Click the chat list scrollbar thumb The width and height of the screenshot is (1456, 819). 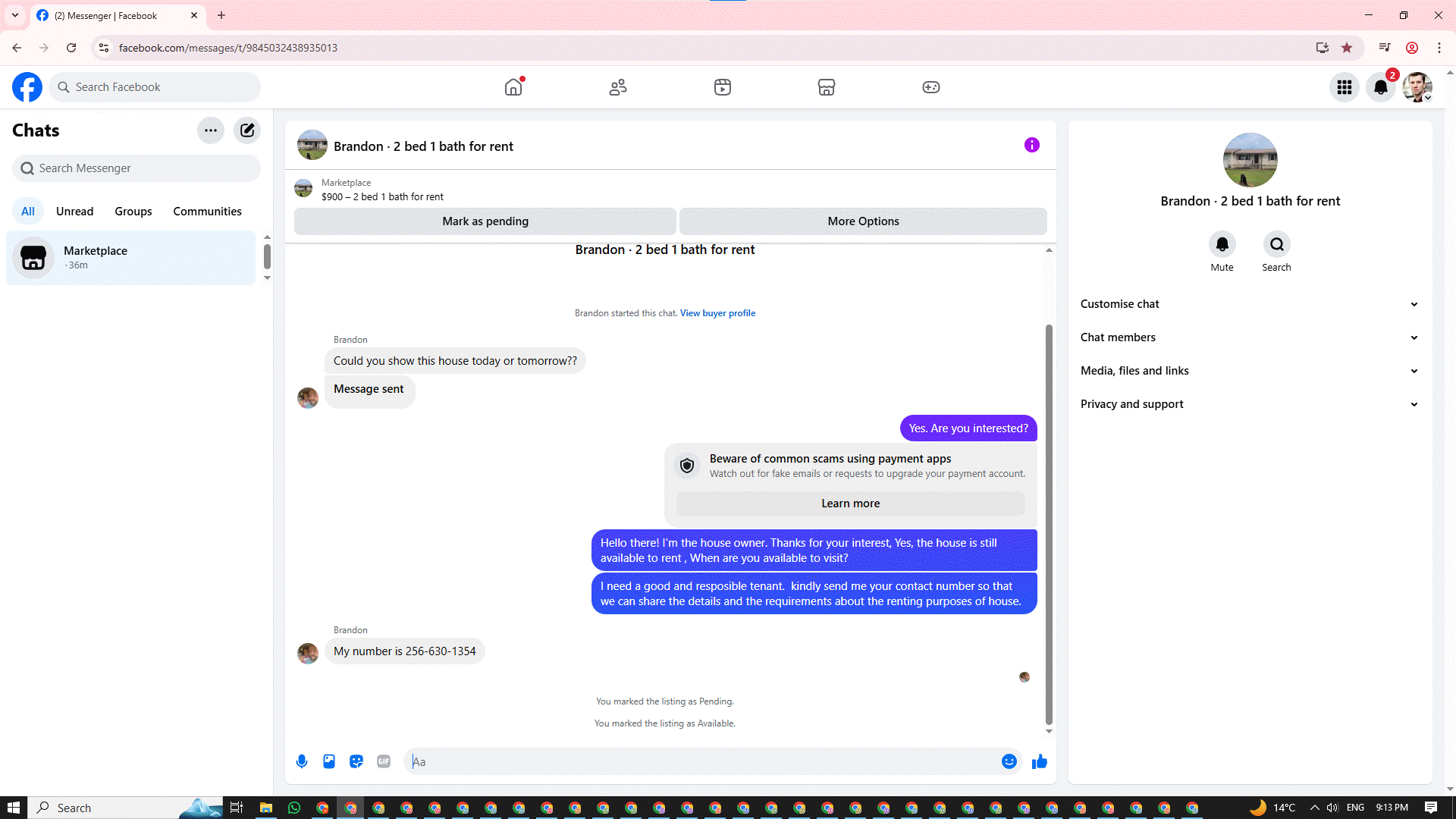click(x=267, y=256)
